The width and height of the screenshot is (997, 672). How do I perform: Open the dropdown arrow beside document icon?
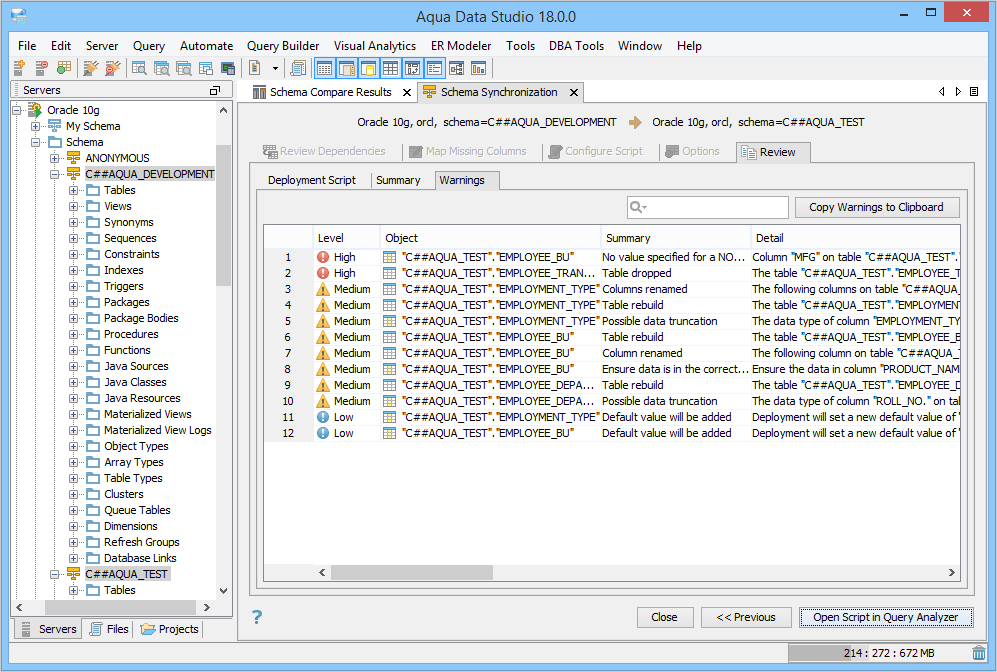pos(275,68)
